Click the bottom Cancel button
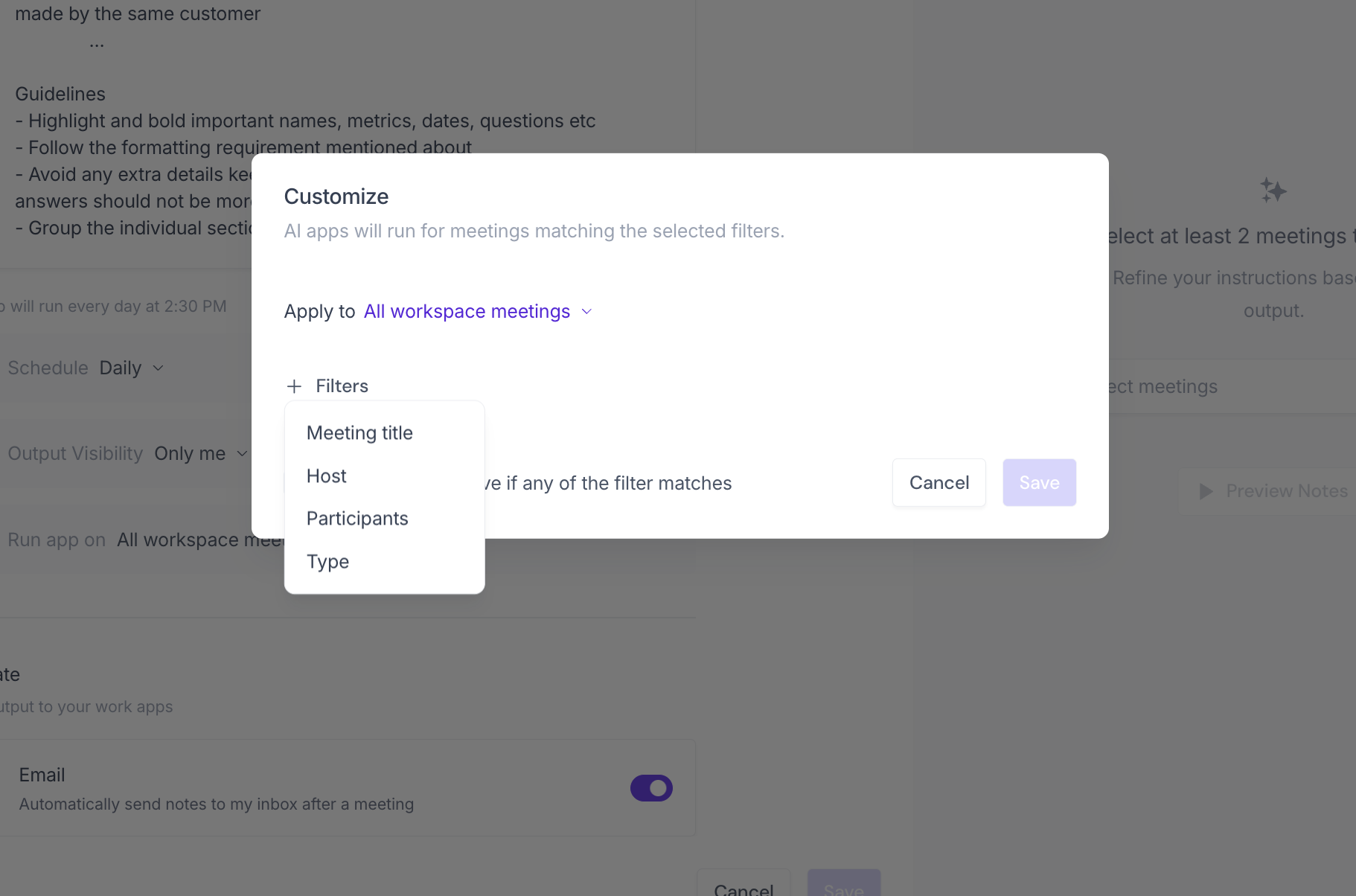 [743, 887]
